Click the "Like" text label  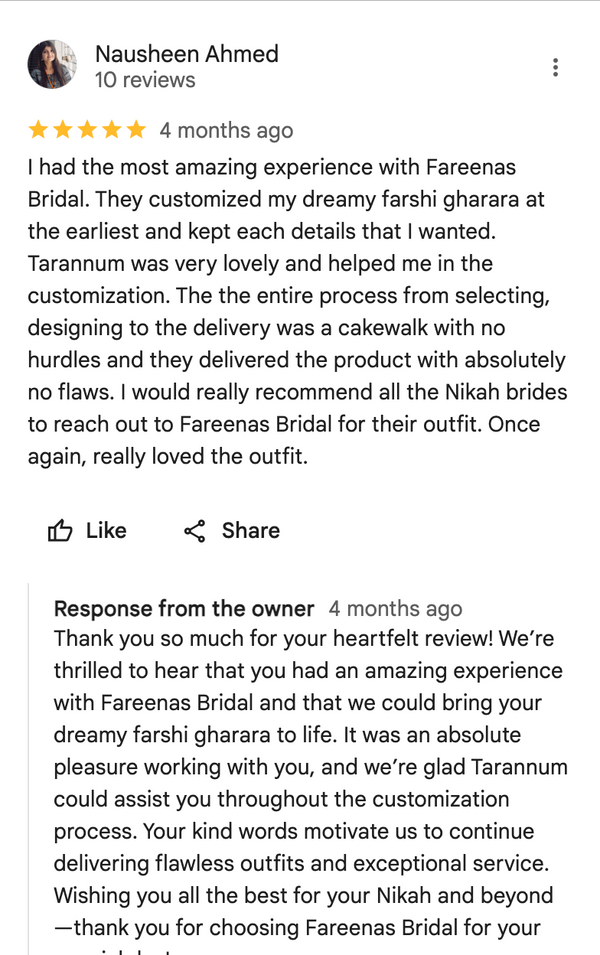106,531
